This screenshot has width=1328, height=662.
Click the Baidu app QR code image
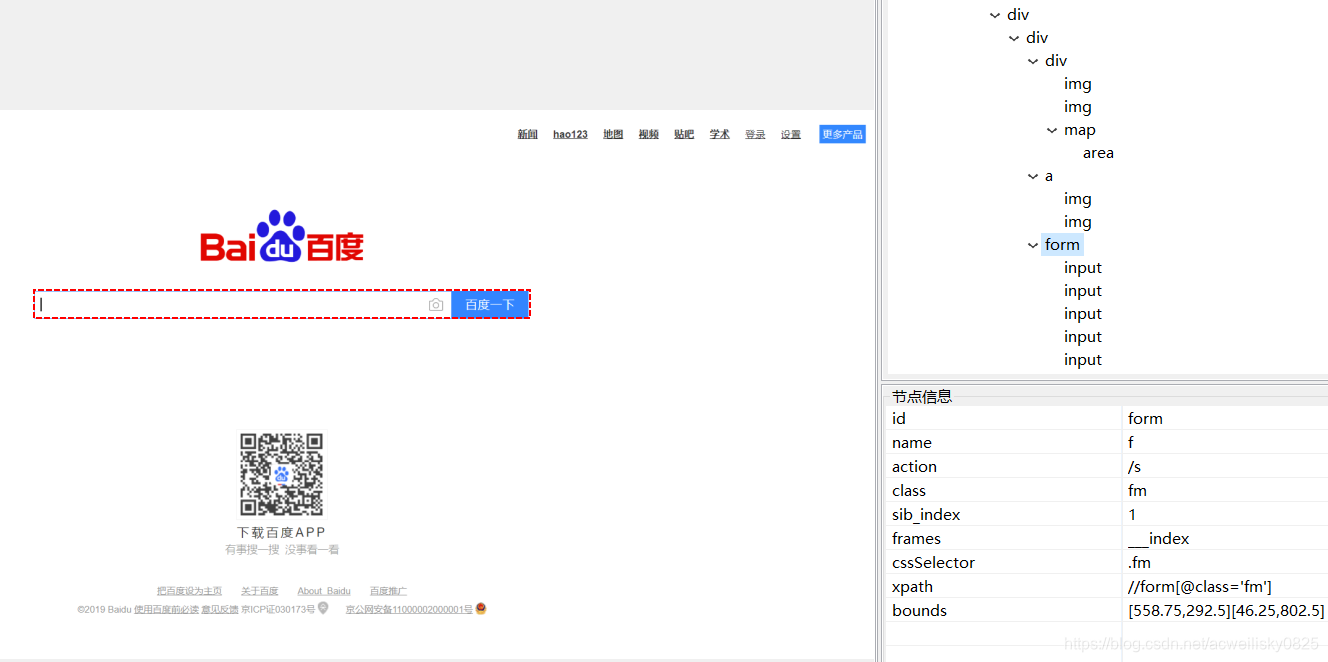(281, 474)
